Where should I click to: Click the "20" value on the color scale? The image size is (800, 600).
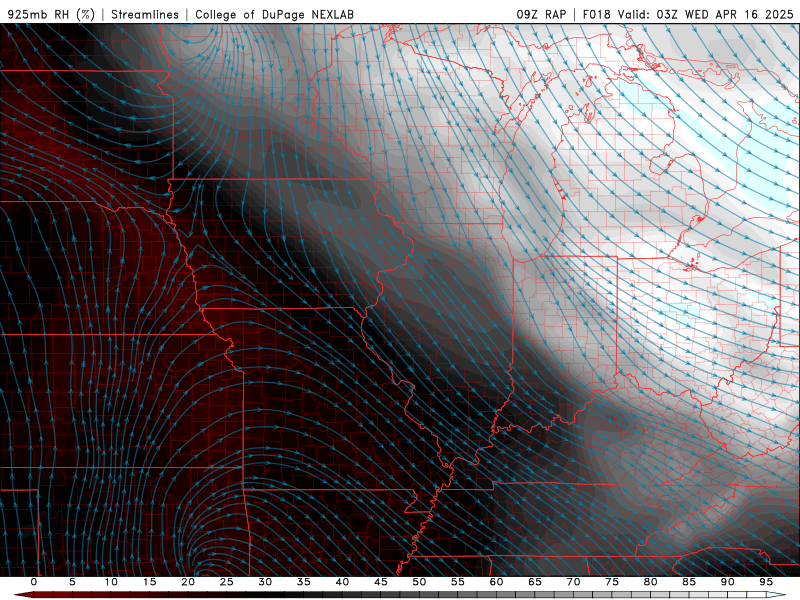click(x=188, y=582)
